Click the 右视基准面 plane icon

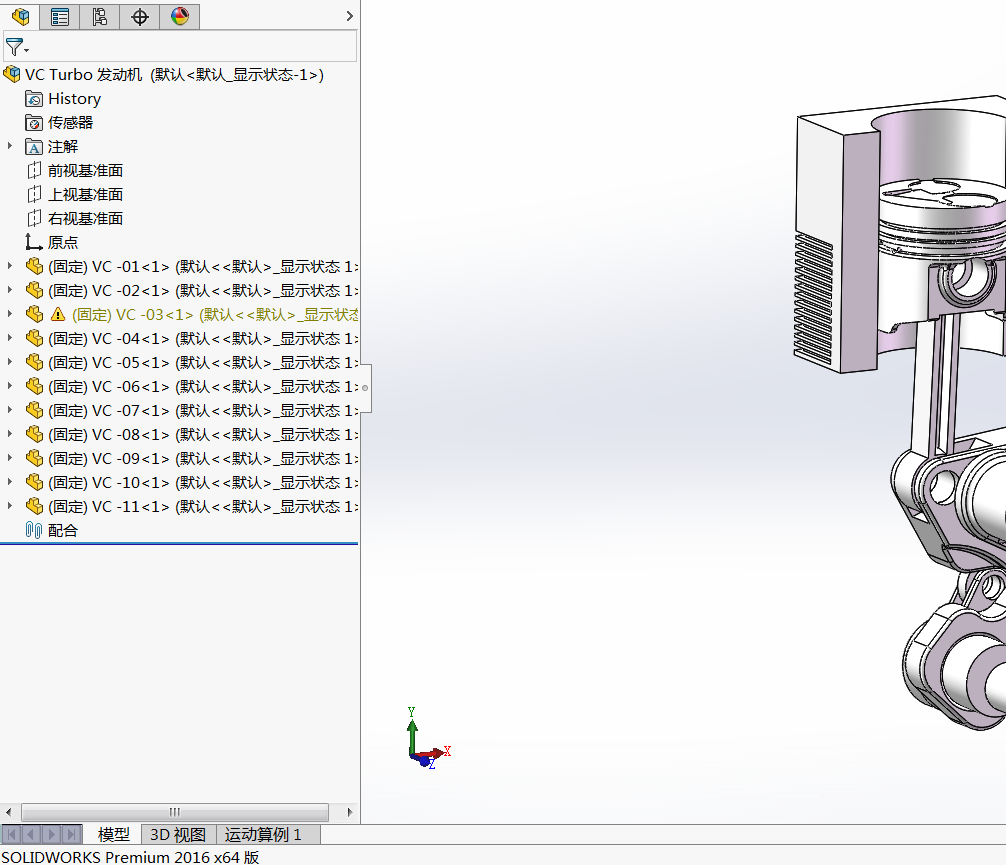coord(34,219)
